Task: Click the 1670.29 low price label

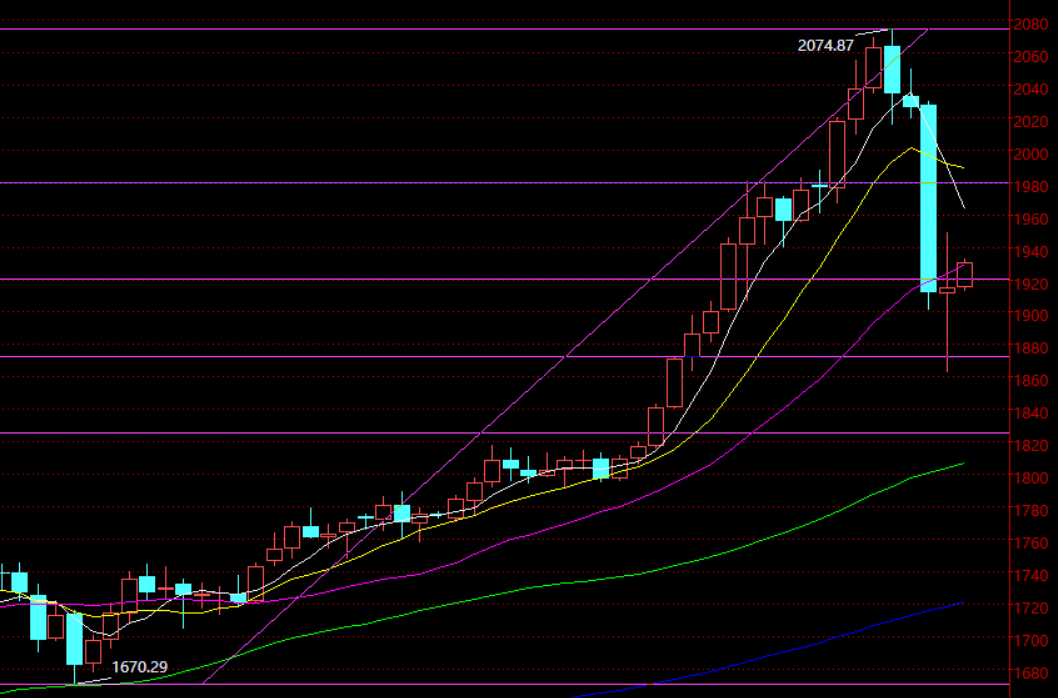Action: click(x=140, y=667)
